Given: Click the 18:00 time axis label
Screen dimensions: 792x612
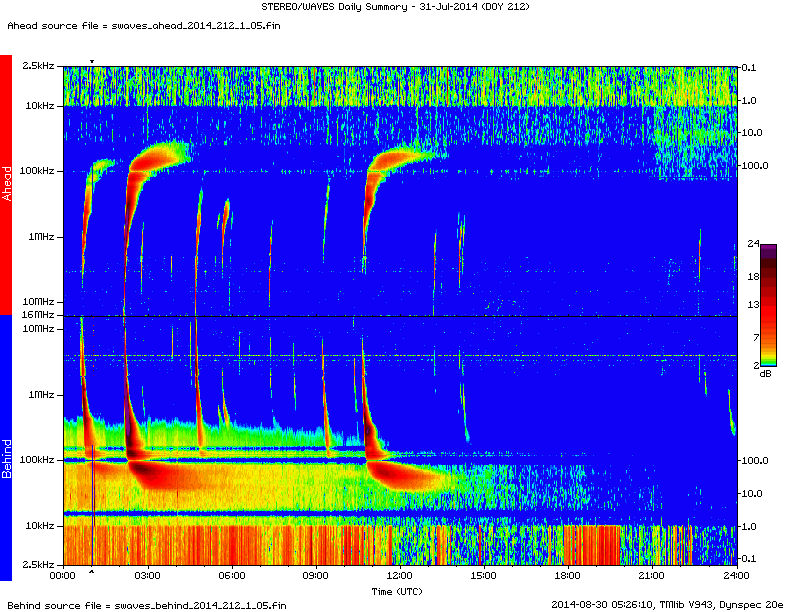Looking at the screenshot, I should [568, 576].
